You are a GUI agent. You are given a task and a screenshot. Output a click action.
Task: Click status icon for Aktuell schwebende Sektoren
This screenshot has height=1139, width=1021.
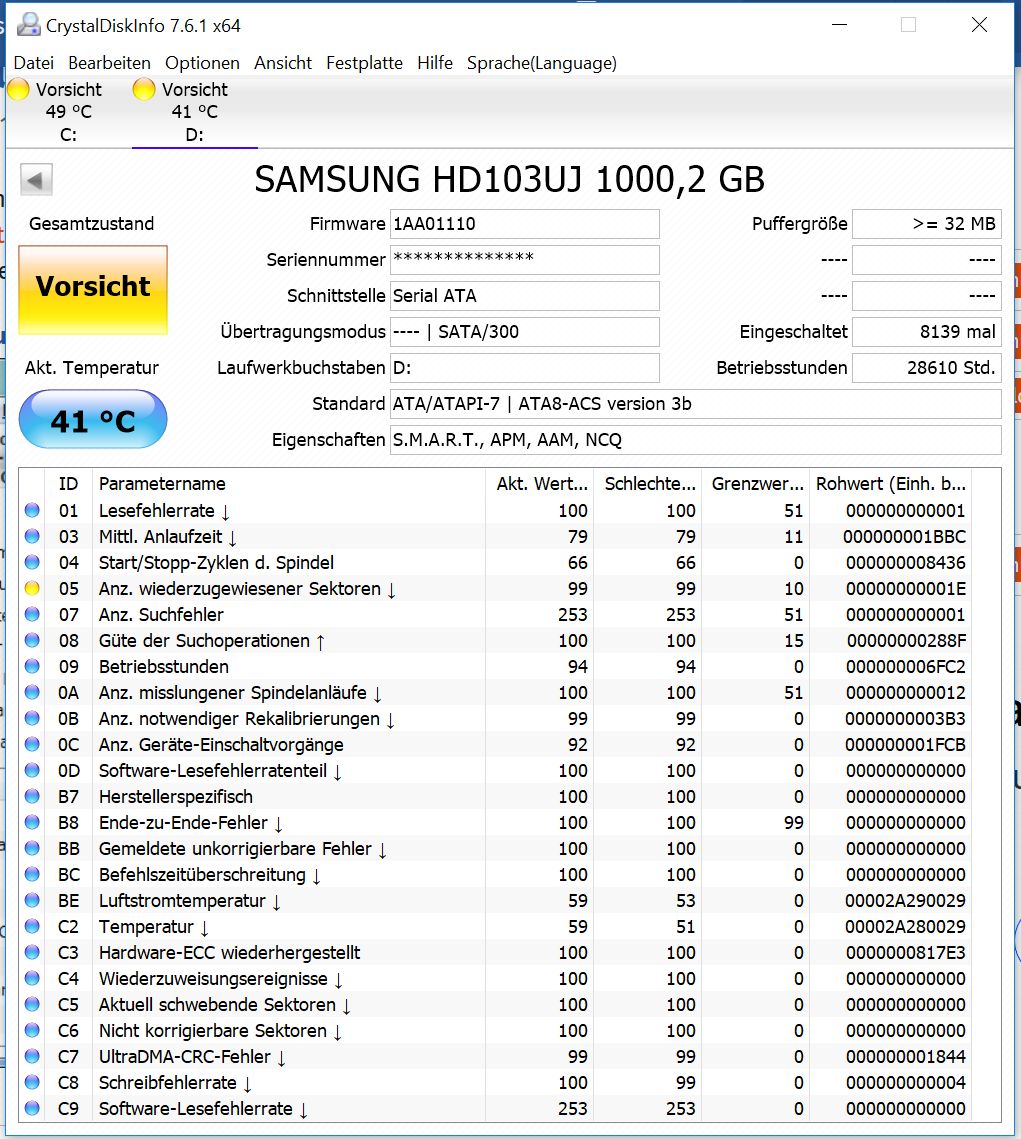pyautogui.click(x=32, y=1005)
